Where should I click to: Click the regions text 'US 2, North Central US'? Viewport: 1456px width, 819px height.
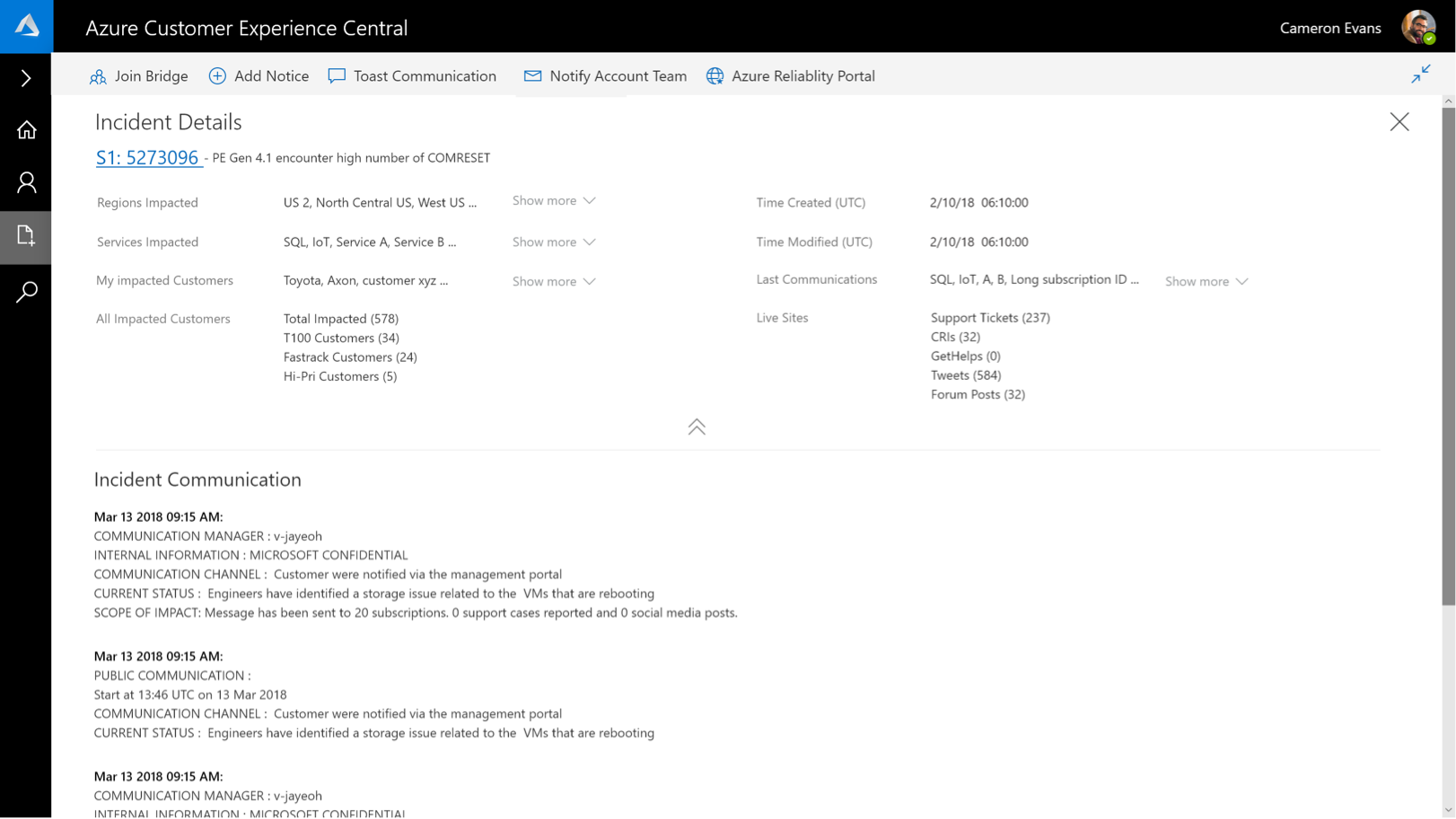click(x=349, y=203)
